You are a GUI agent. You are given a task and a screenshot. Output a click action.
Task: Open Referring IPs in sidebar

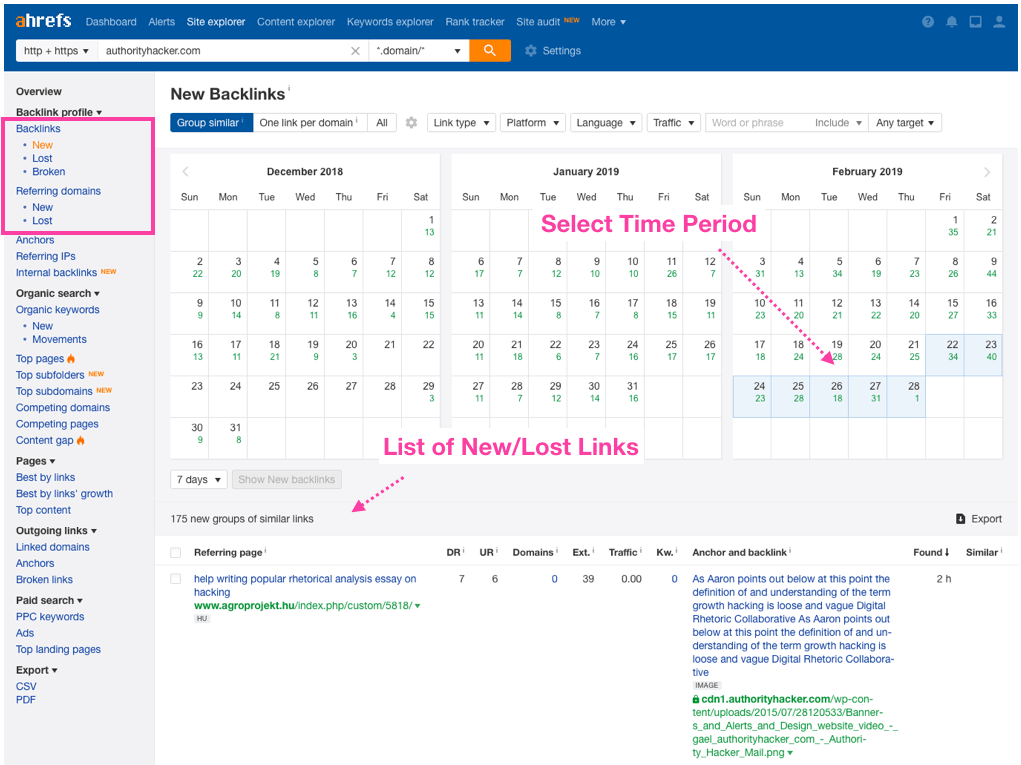click(46, 257)
